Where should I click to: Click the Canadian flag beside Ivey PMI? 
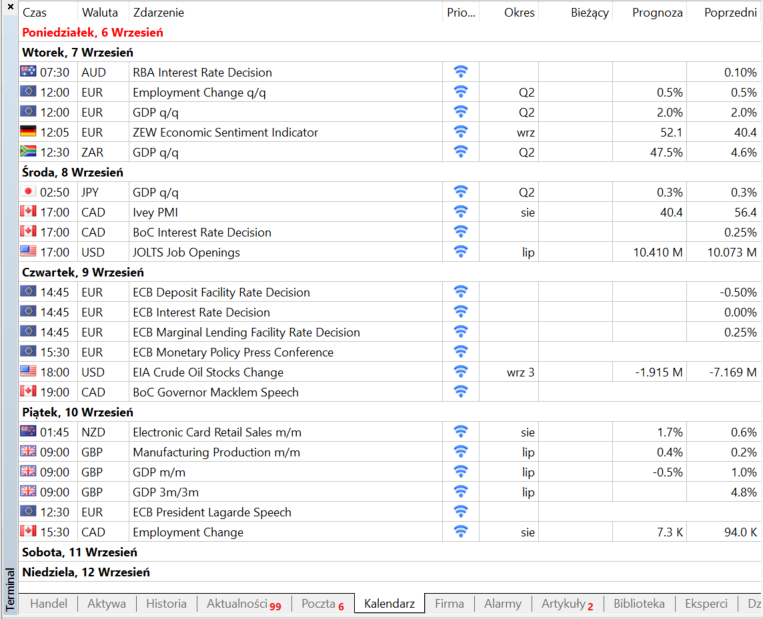coord(28,211)
